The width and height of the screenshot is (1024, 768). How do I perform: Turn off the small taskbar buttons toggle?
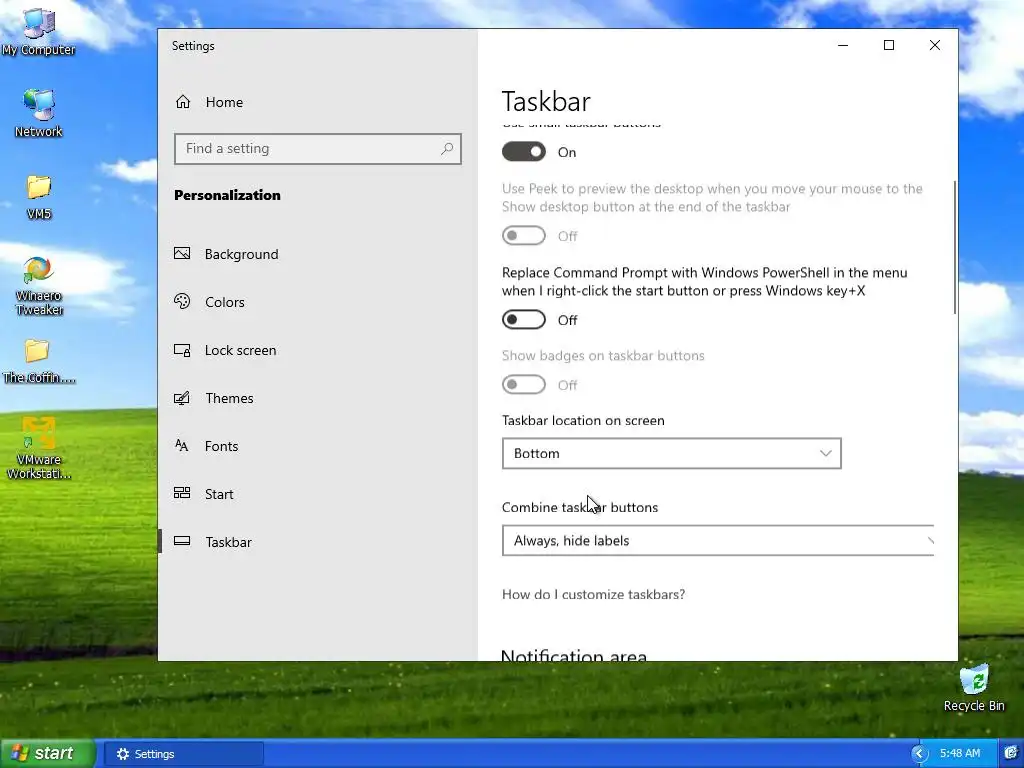pos(524,152)
